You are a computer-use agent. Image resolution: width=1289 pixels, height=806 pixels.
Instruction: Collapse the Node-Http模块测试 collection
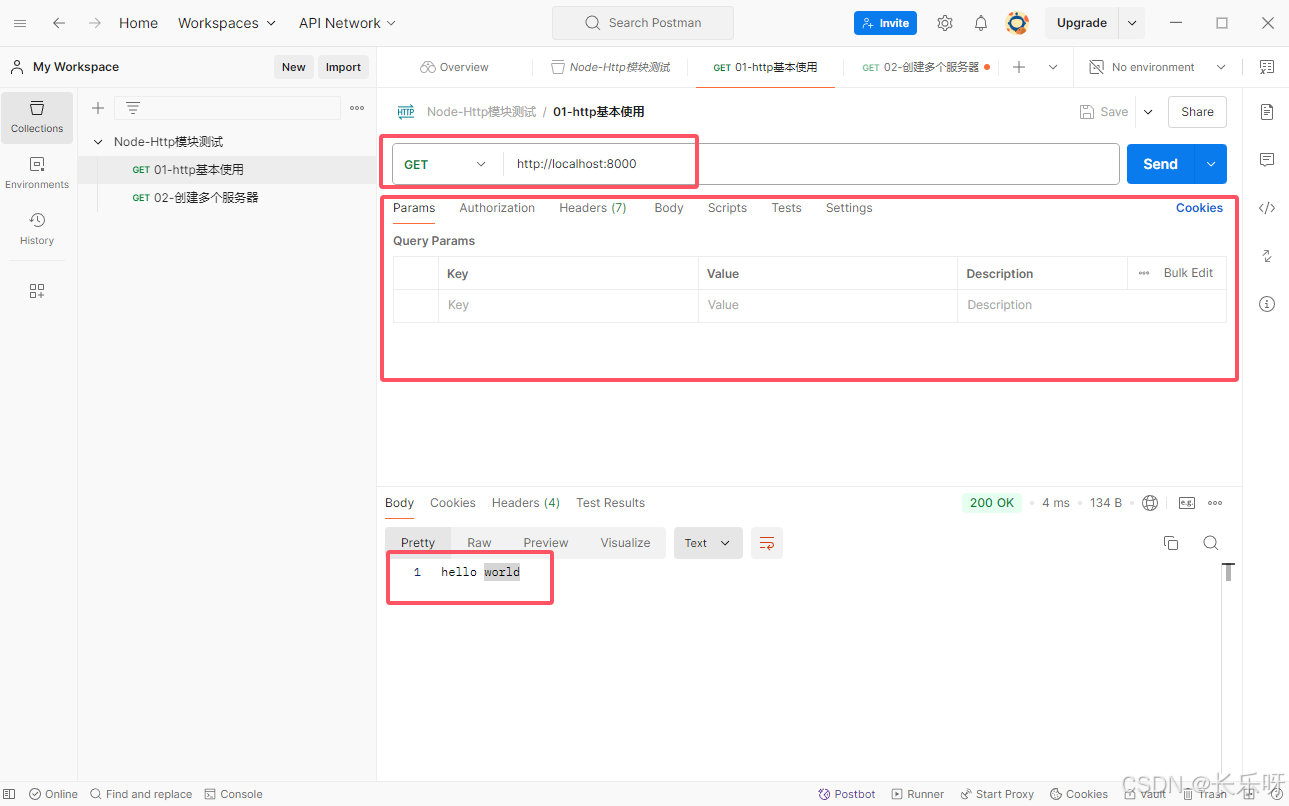click(98, 142)
